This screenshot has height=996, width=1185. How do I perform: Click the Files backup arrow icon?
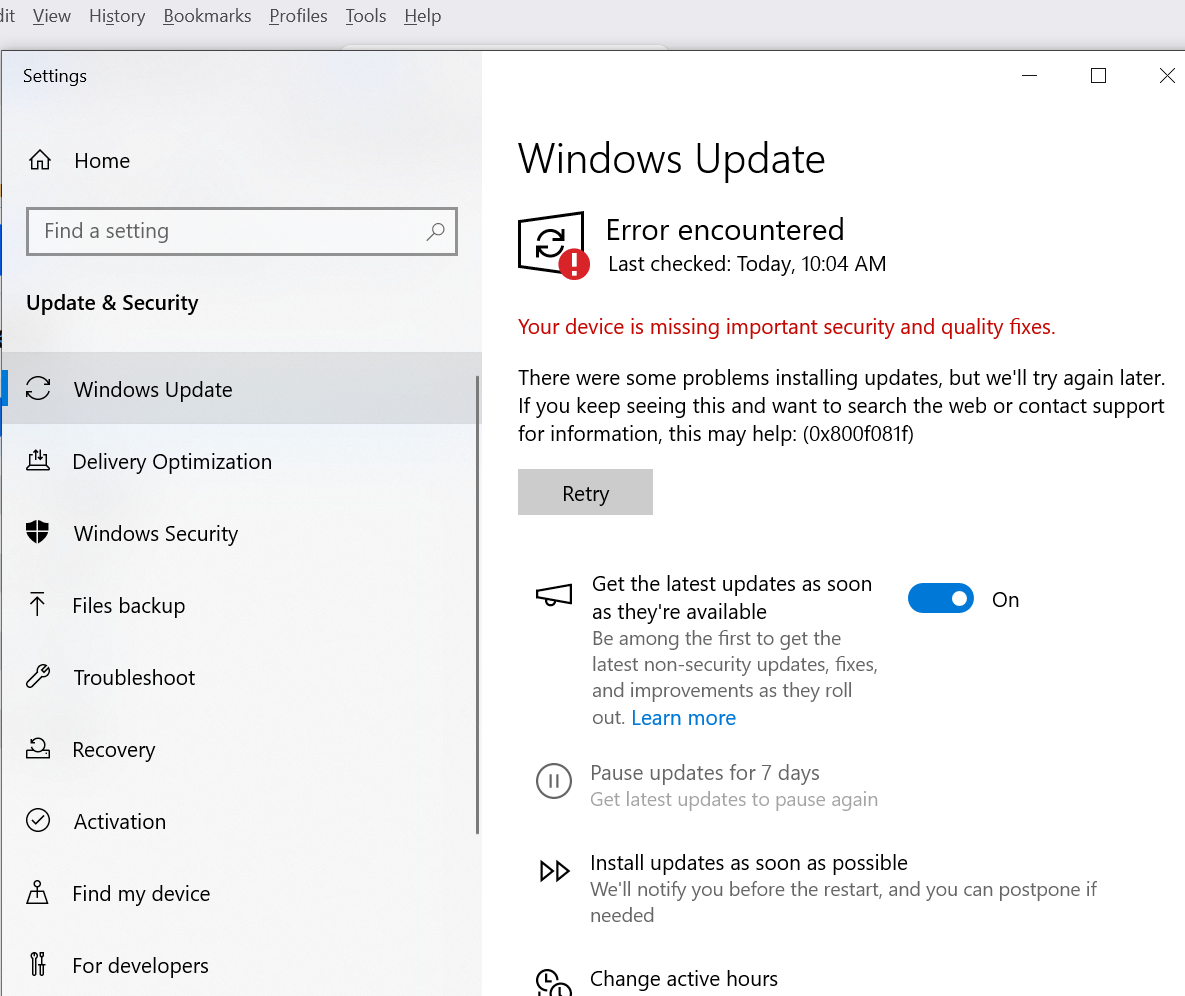37,604
